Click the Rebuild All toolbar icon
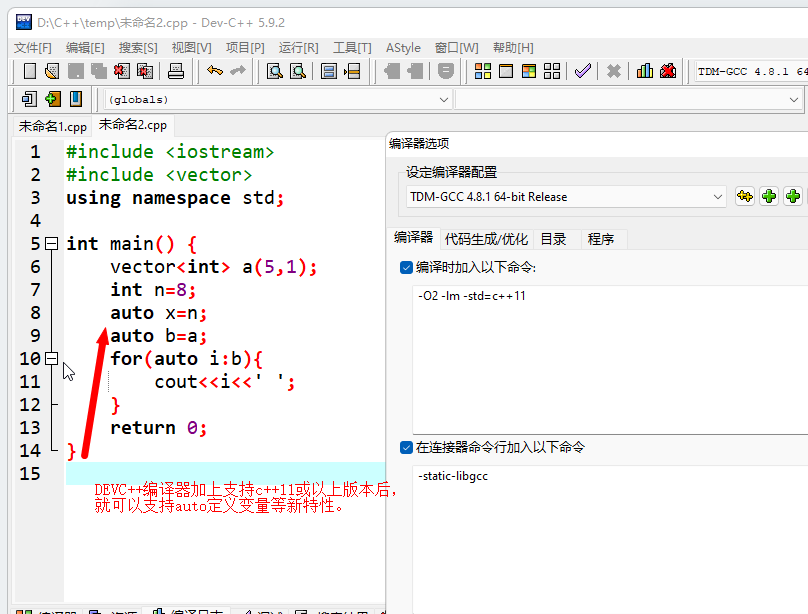Image resolution: width=808 pixels, height=614 pixels. (x=552, y=71)
